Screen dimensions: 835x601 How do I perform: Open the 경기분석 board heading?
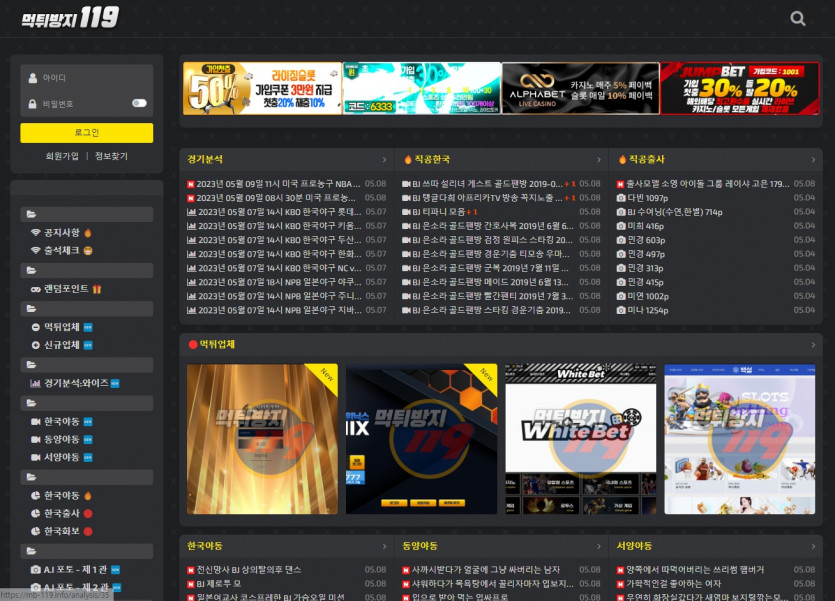(x=205, y=160)
